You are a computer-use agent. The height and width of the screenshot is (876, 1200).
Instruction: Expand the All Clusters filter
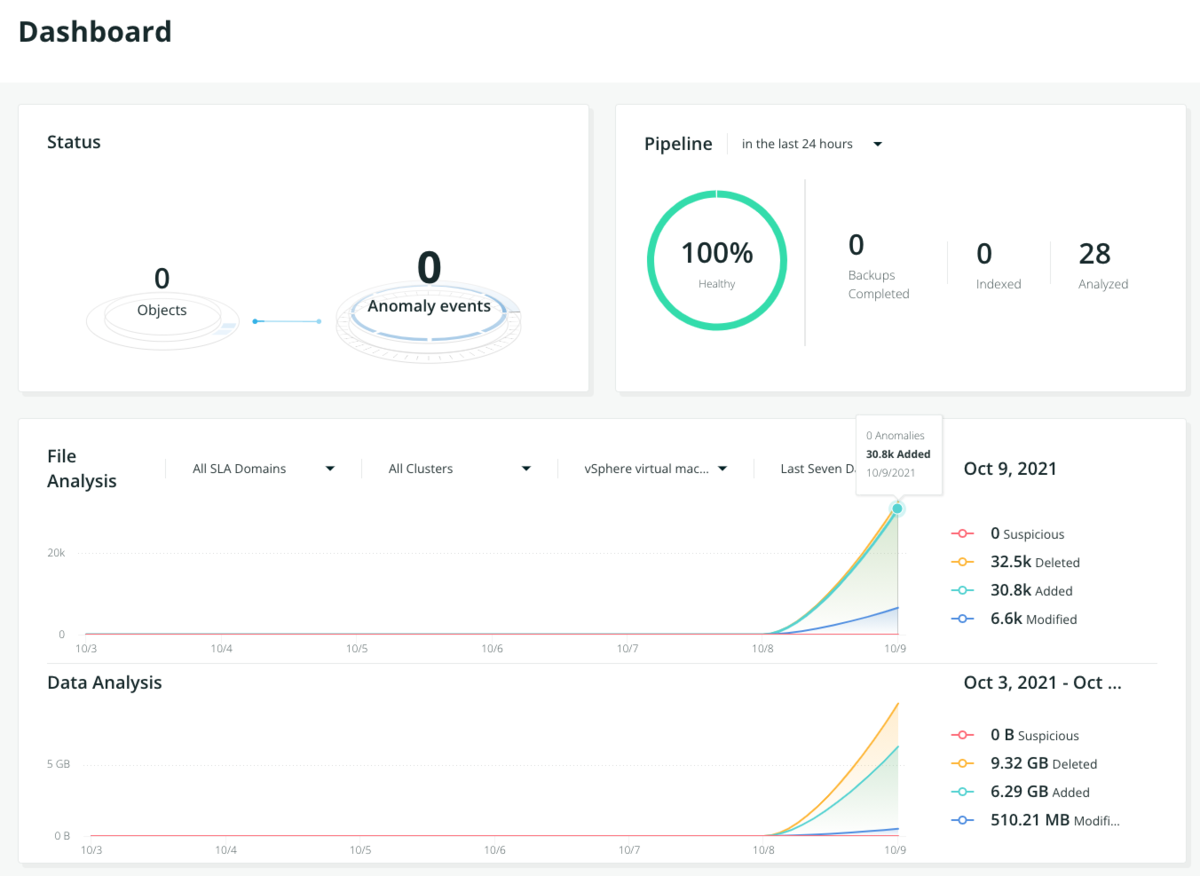460,469
